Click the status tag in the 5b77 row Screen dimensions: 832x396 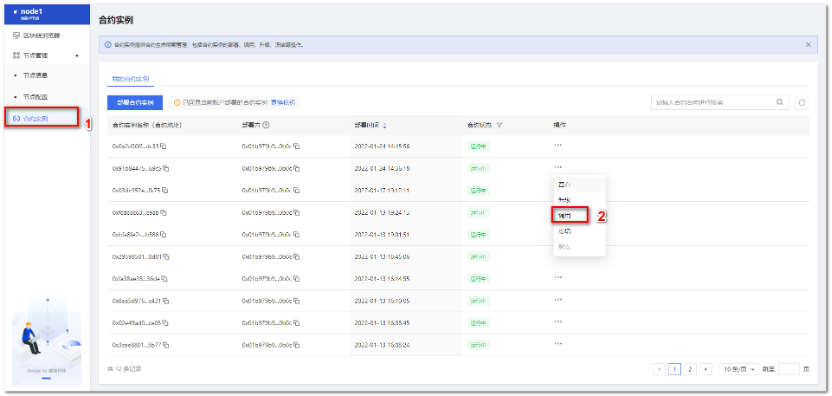coord(478,345)
